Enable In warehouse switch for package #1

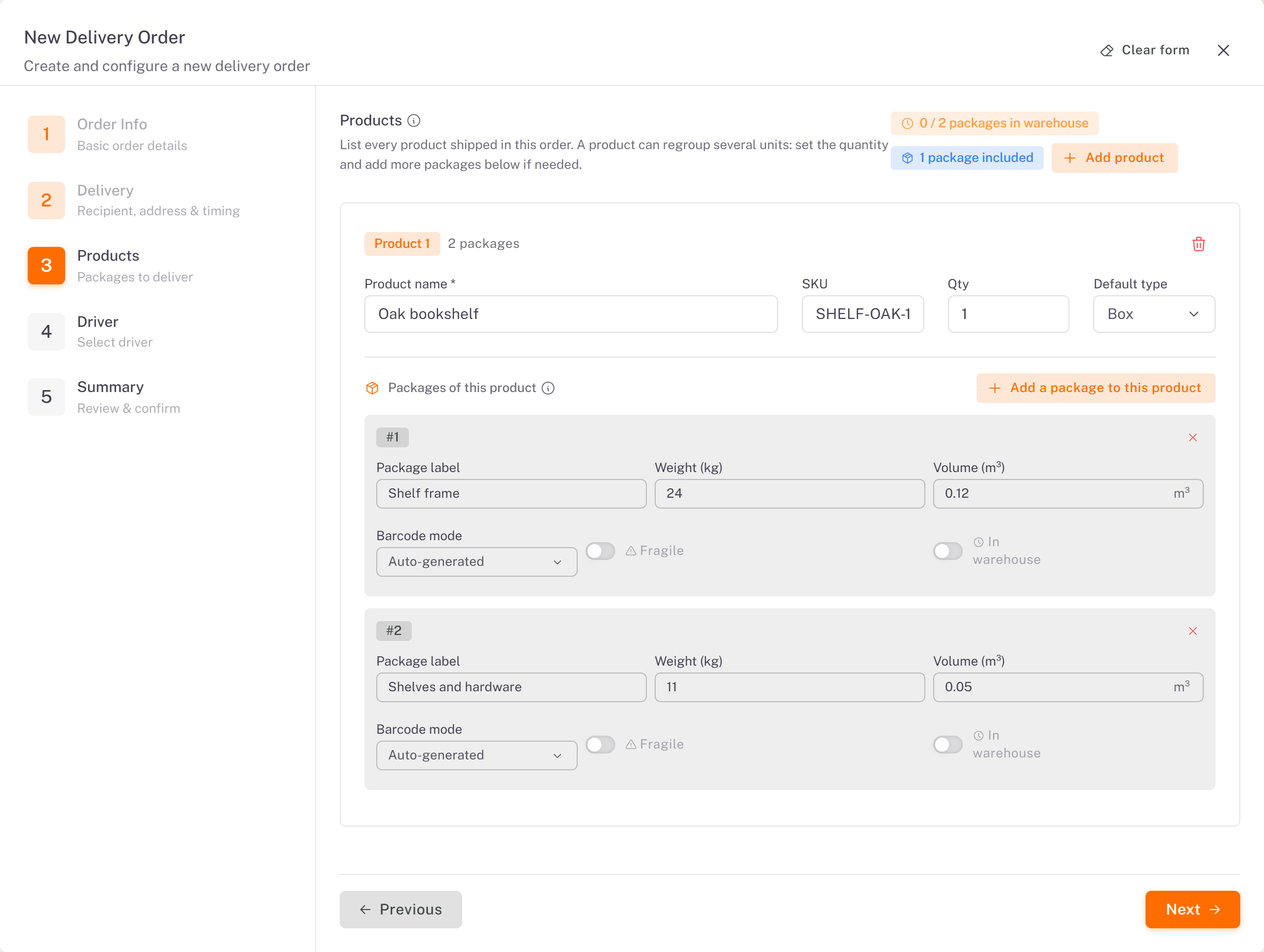pyautogui.click(x=948, y=551)
